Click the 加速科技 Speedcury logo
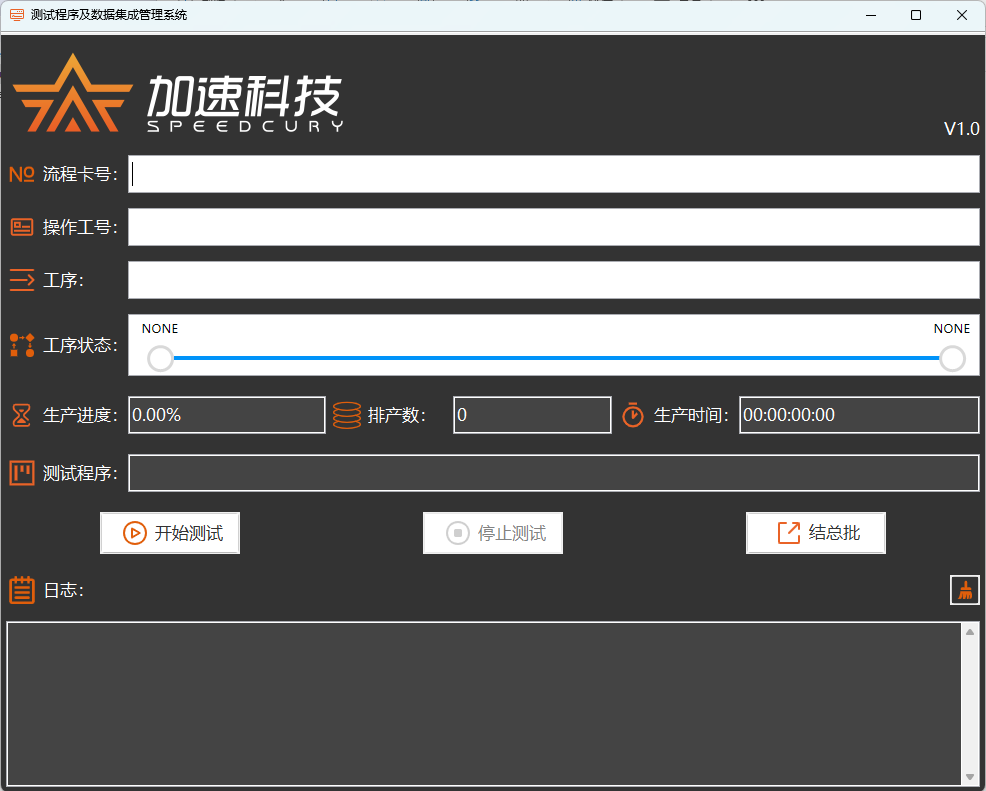This screenshot has height=791, width=986. (175, 95)
